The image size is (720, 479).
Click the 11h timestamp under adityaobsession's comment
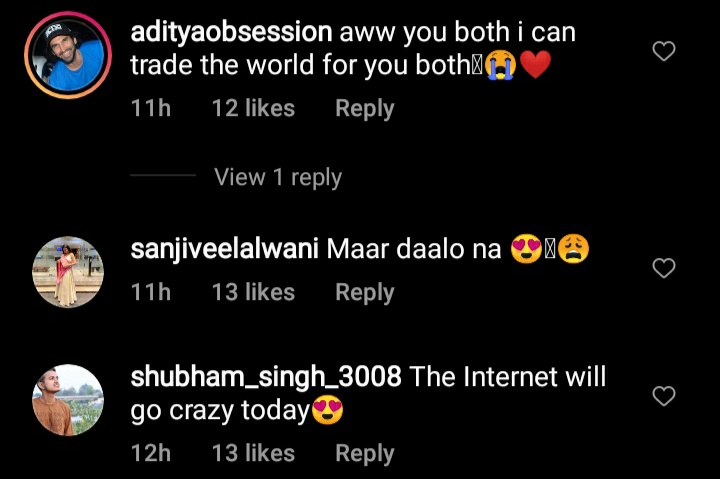pos(151,109)
